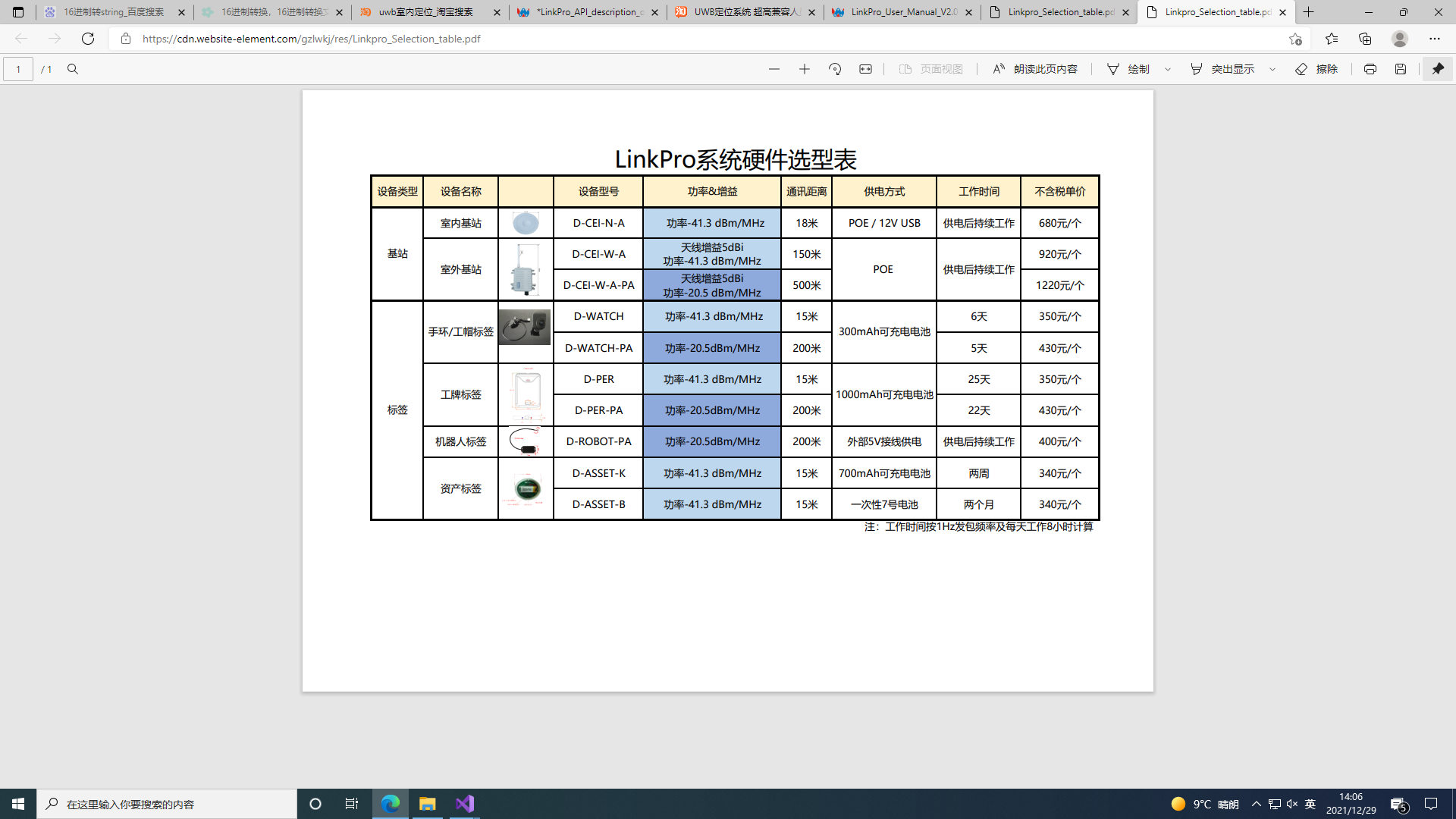Image resolution: width=1456 pixels, height=819 pixels.
Task: Expand the Highlight (突出显示) dropdown arrow
Action: [x=1272, y=69]
